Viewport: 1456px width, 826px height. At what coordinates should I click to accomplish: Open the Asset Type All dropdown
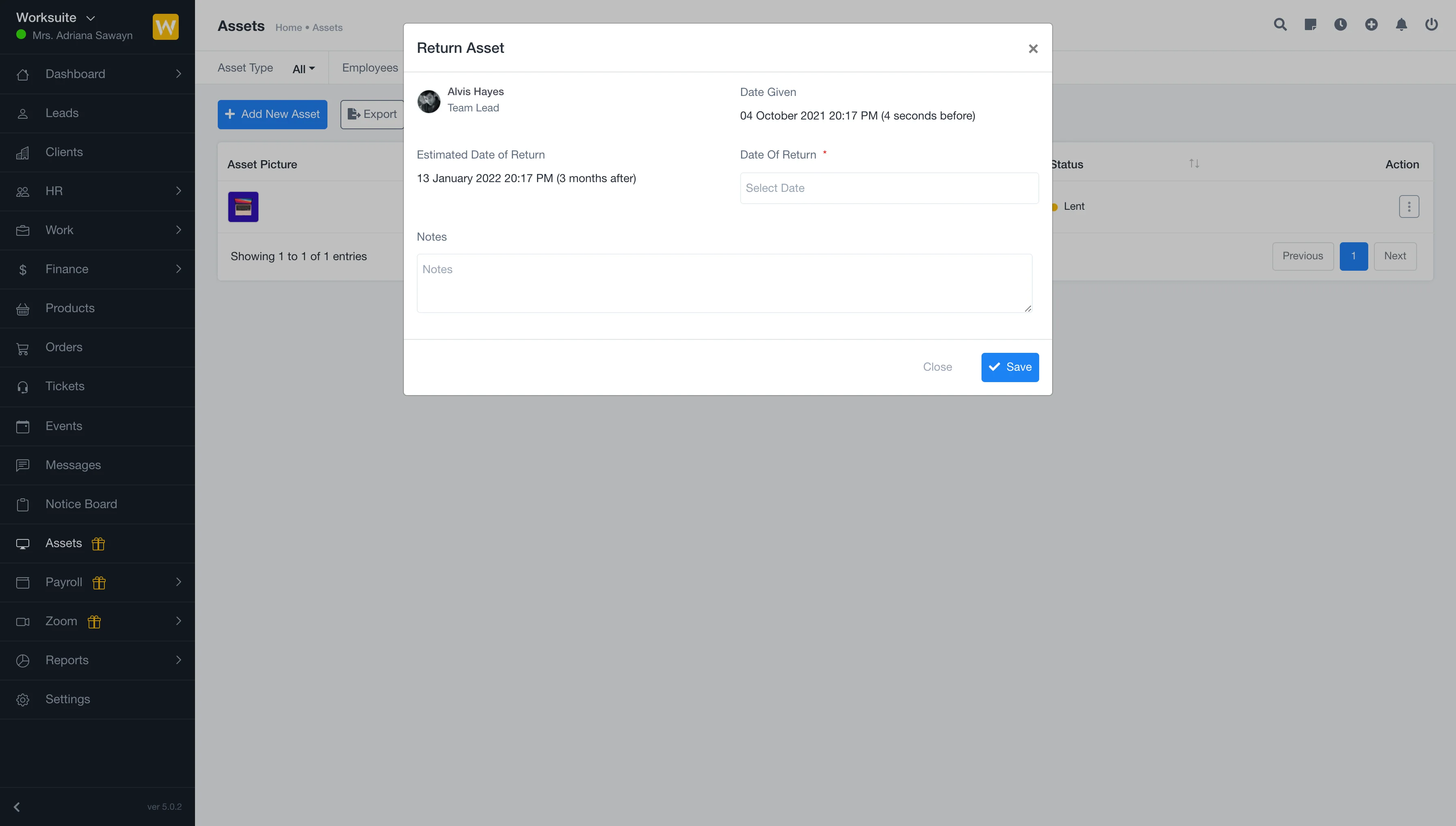click(303, 69)
